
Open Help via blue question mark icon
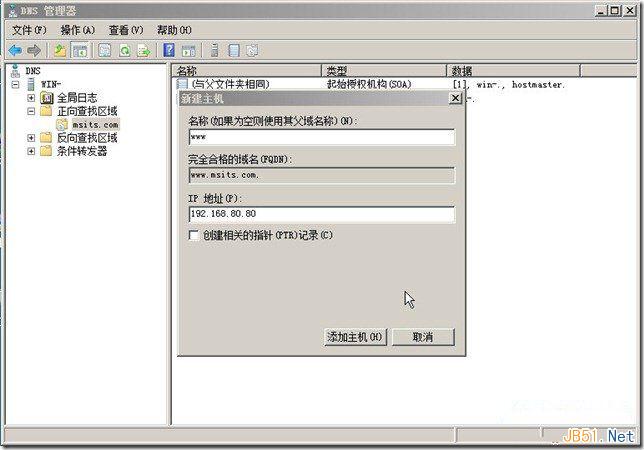tap(169, 50)
